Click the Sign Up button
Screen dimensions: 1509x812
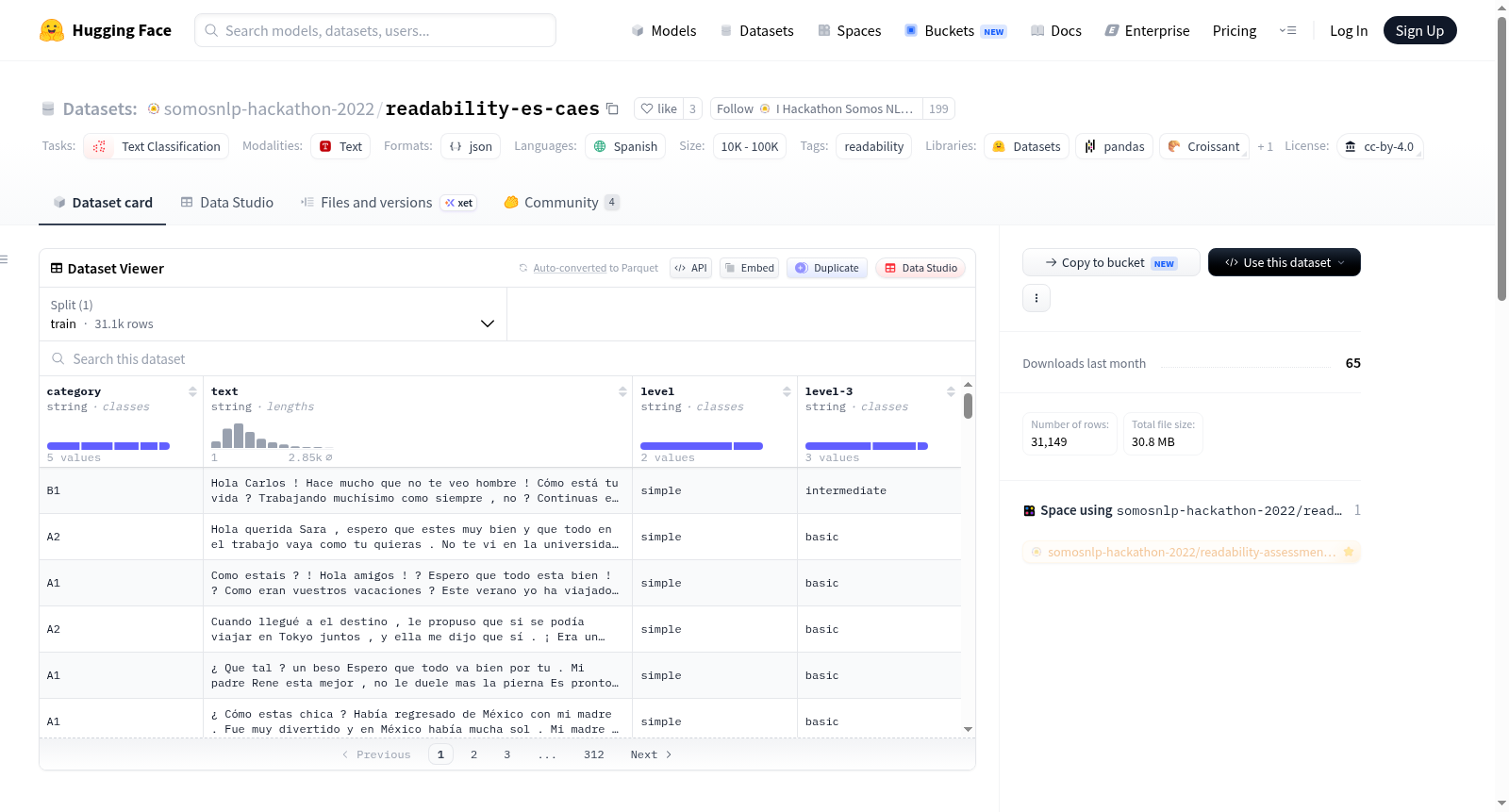1419,30
